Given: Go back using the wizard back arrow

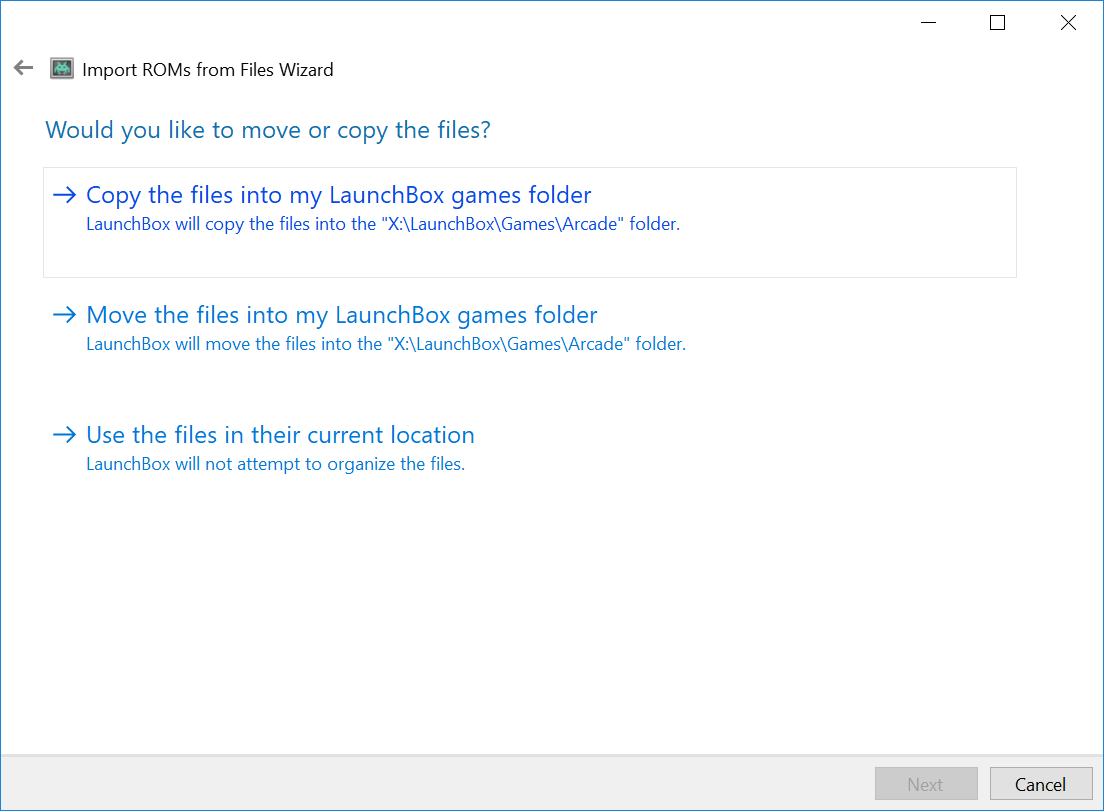Looking at the screenshot, I should tap(23, 68).
